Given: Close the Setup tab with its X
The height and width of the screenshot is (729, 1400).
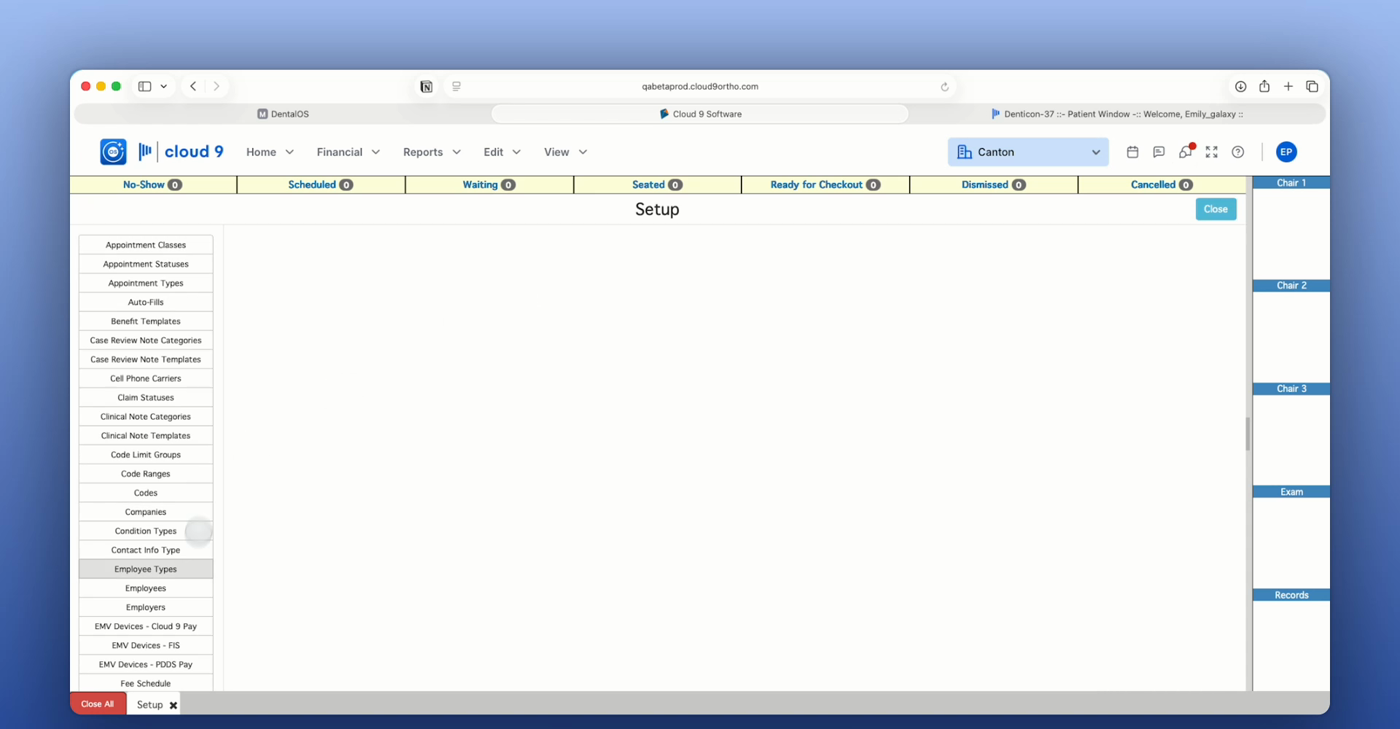Looking at the screenshot, I should coord(173,705).
